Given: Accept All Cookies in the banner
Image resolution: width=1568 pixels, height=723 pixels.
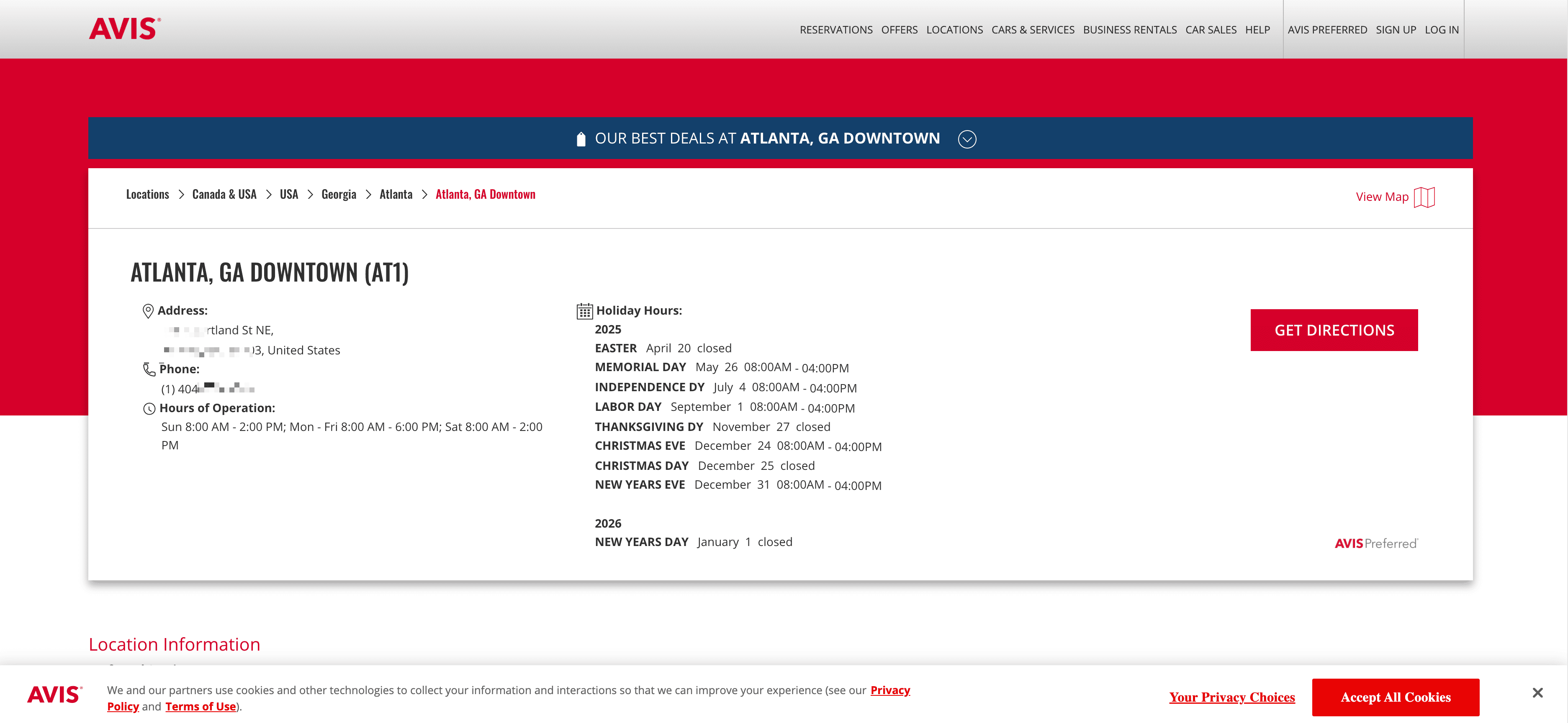Looking at the screenshot, I should pos(1395,697).
